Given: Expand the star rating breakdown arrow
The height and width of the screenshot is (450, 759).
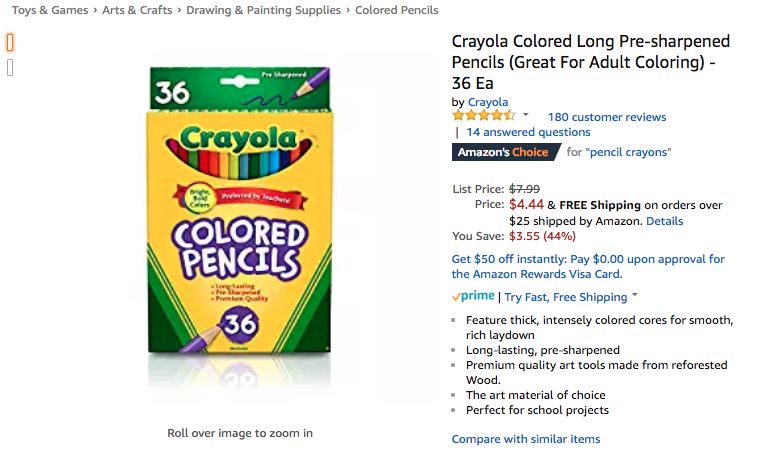Looking at the screenshot, I should pyautogui.click(x=526, y=116).
